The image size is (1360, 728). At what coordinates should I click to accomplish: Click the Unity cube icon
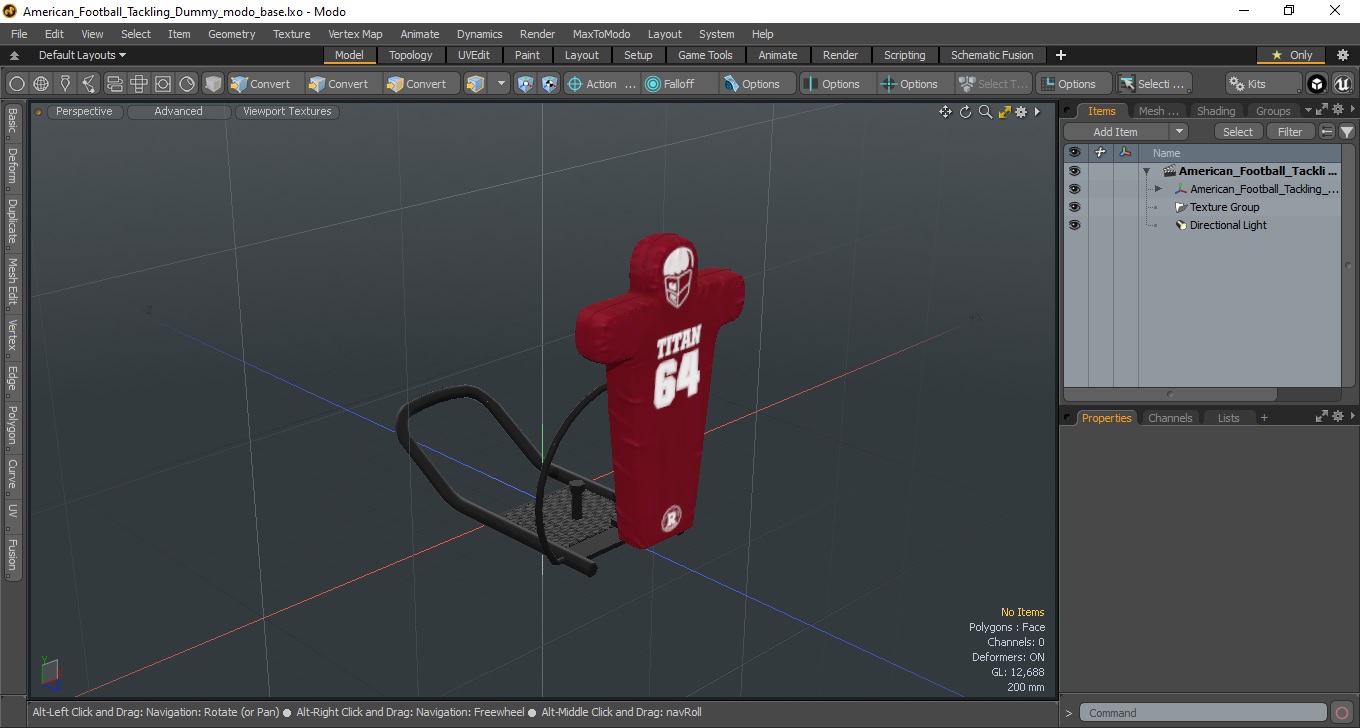coord(1317,84)
